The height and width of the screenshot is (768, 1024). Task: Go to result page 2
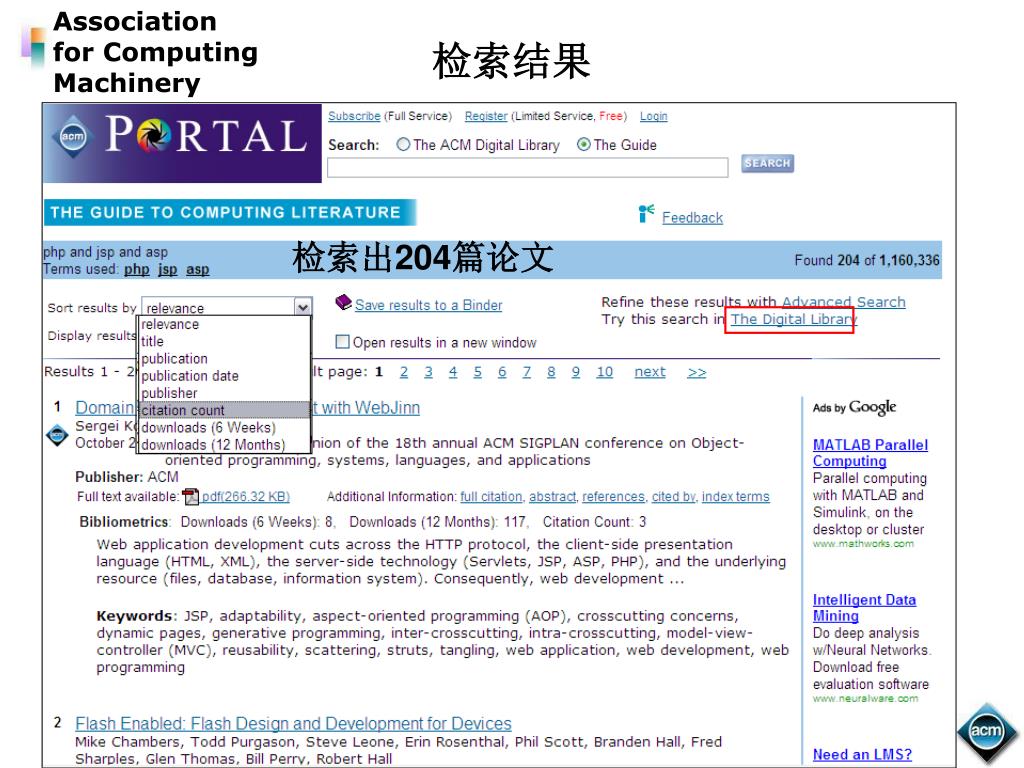[x=404, y=372]
